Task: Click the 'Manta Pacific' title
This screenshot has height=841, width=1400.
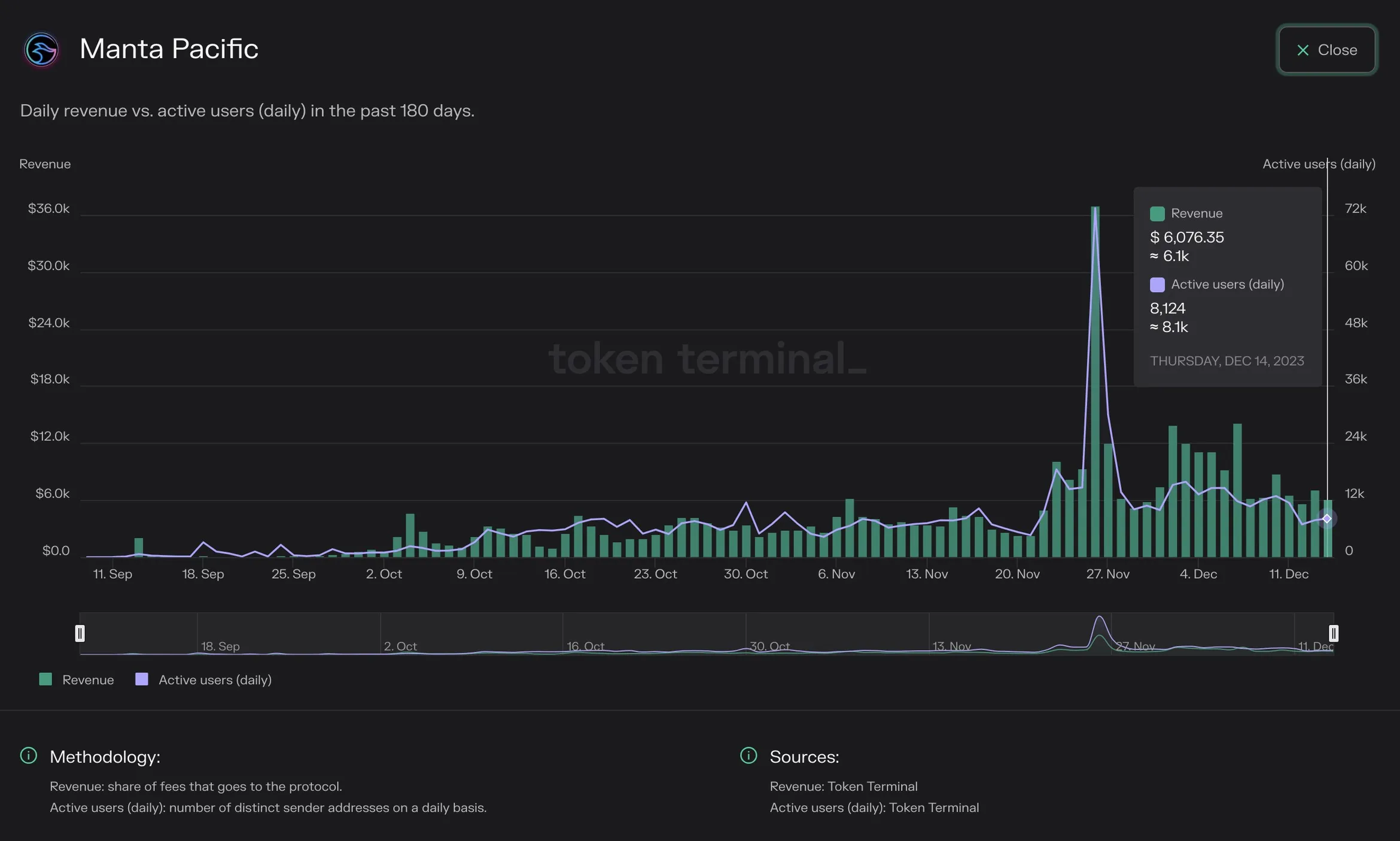Action: coord(169,49)
